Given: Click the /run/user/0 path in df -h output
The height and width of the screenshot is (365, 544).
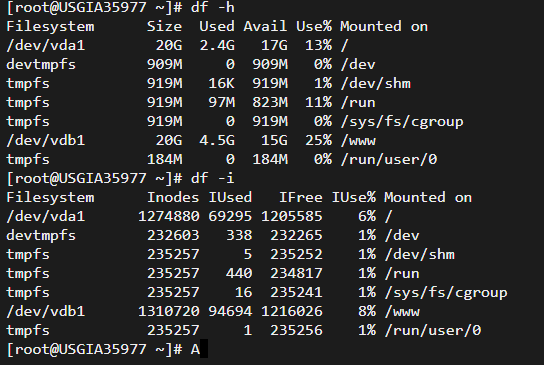Looking at the screenshot, I should (x=389, y=160).
